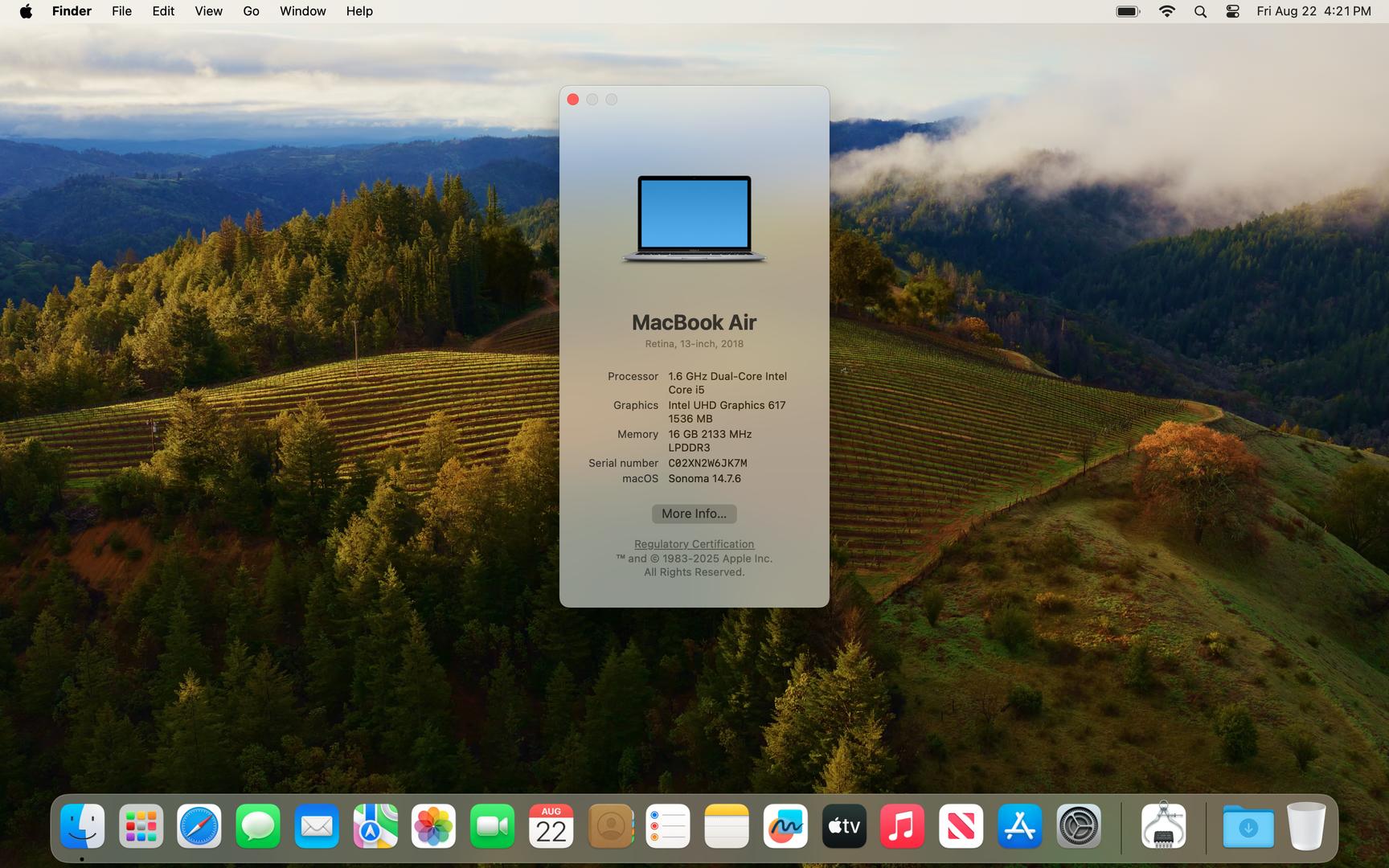Open the Trash in the Dock
The image size is (1389, 868).
coord(1306,825)
